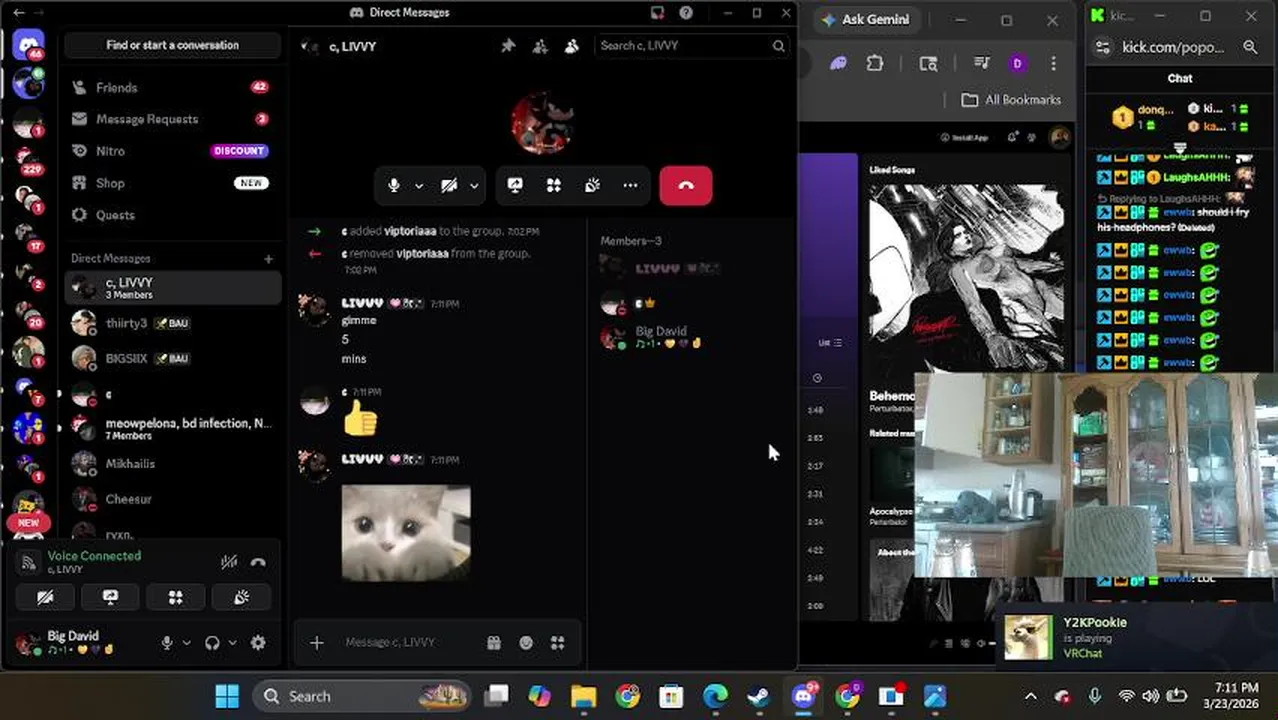
Task: Open the meowpelona group DM
Action: pyautogui.click(x=173, y=429)
